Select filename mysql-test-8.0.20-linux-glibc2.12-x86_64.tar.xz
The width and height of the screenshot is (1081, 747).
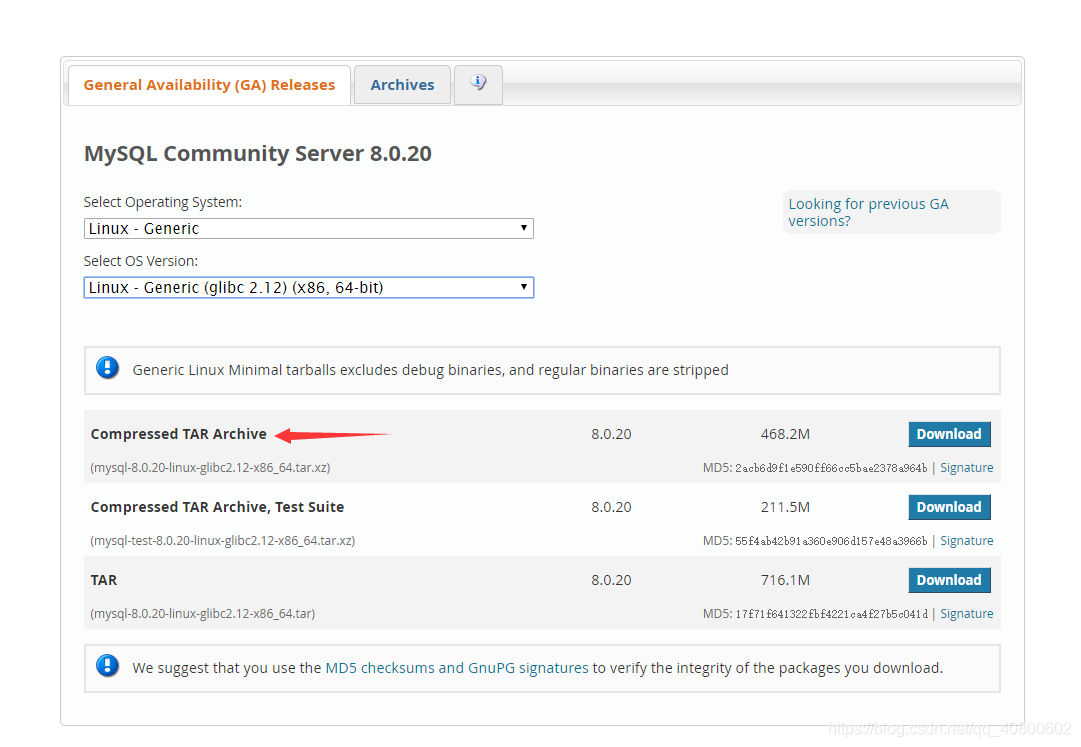(223, 540)
